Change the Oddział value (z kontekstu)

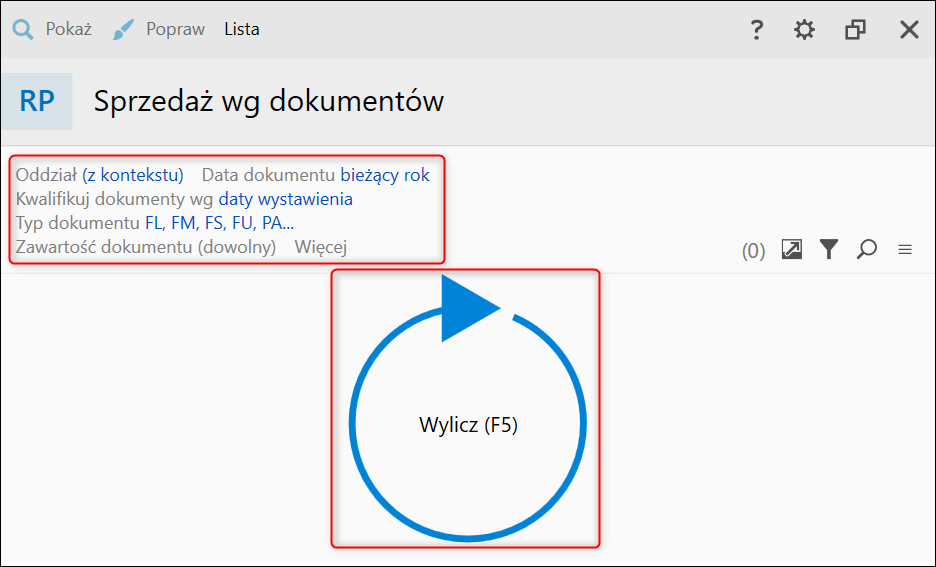click(133, 175)
